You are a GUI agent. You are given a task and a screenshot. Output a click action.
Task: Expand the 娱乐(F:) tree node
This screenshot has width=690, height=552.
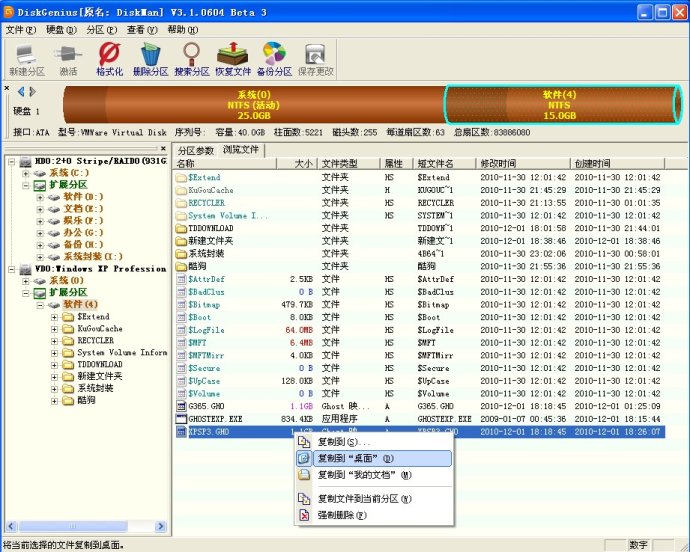point(40,221)
